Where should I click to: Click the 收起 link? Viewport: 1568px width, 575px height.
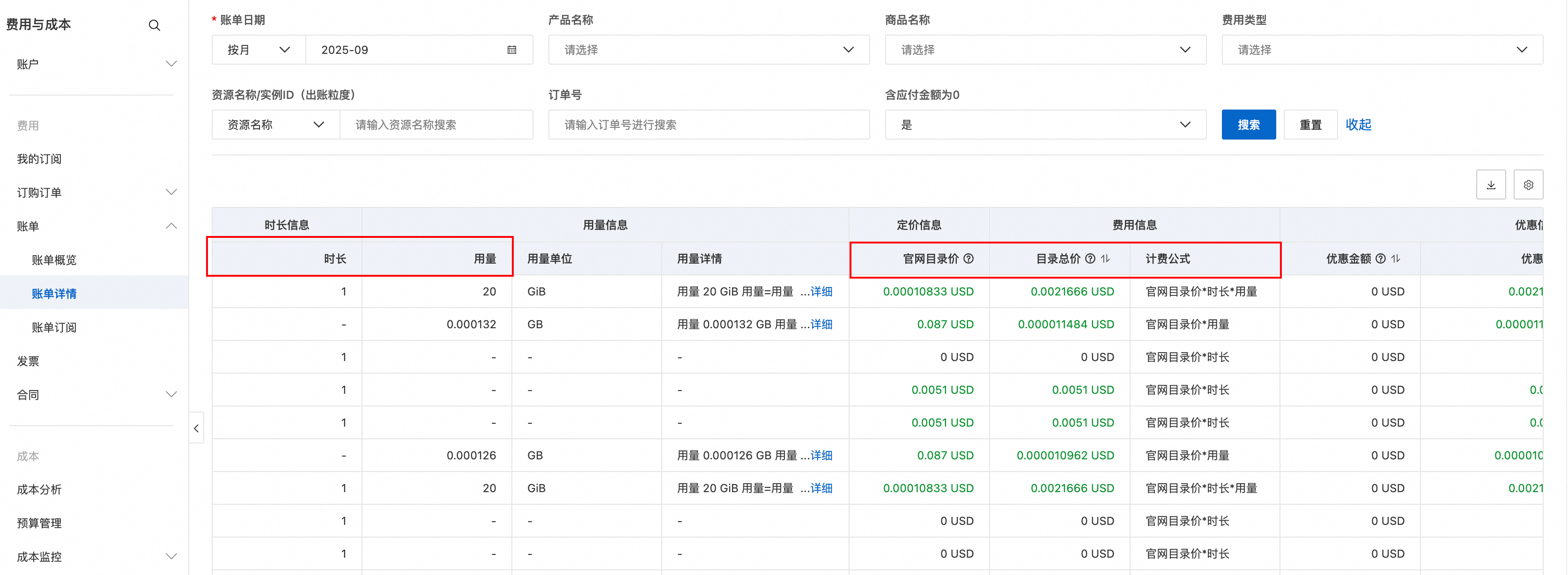1358,125
